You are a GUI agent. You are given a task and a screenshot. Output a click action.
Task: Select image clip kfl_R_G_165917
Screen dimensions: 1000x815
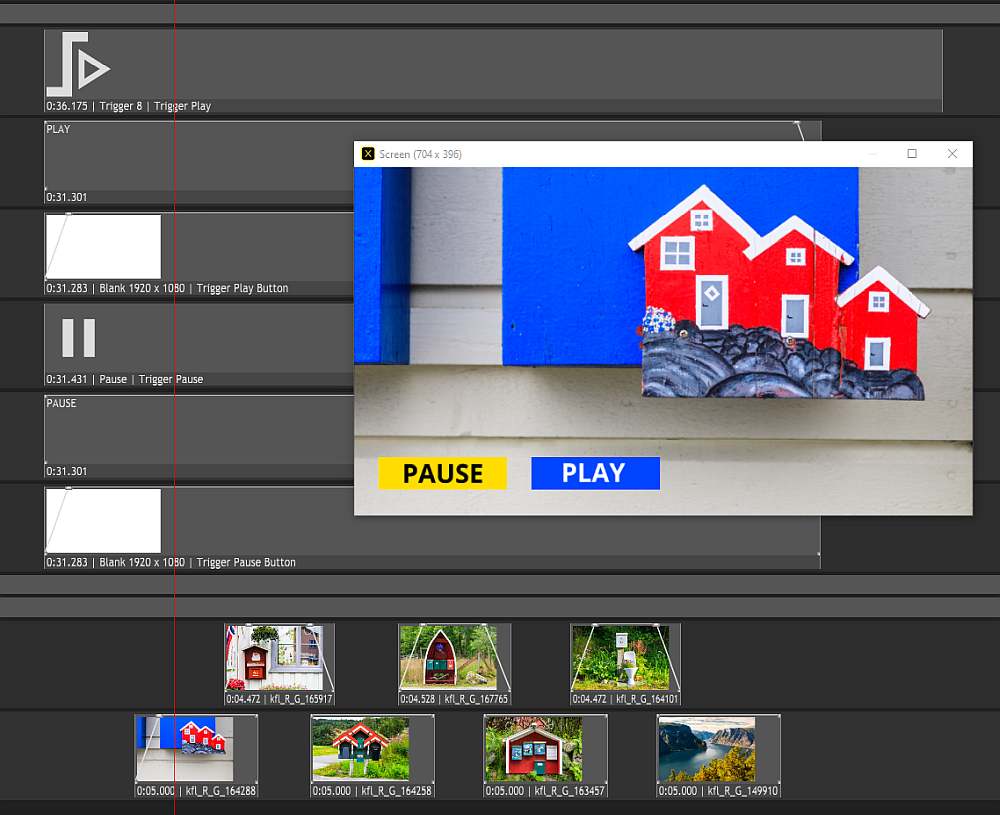[x=278, y=657]
